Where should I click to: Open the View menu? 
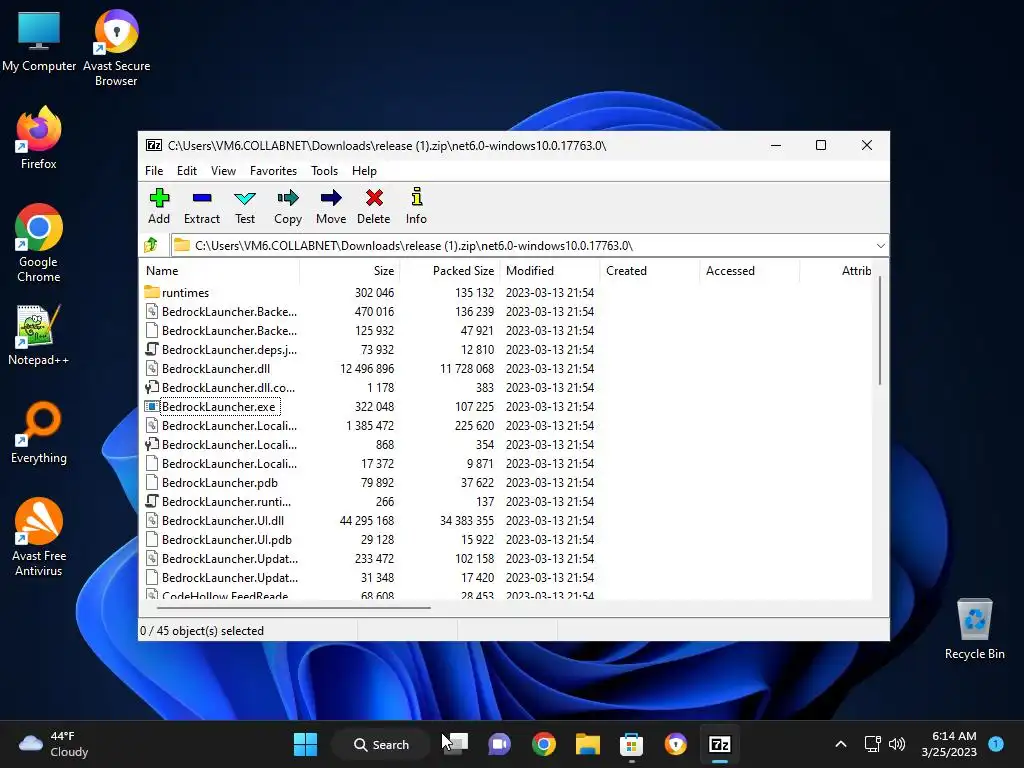tap(223, 170)
